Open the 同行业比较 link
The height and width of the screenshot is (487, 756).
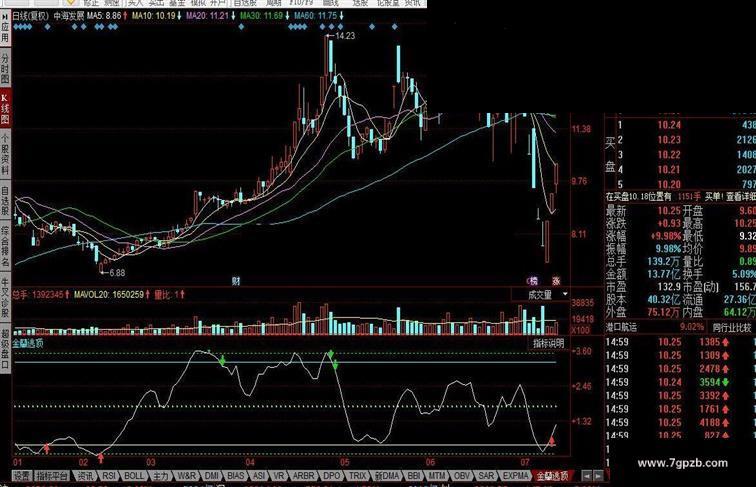(x=732, y=327)
